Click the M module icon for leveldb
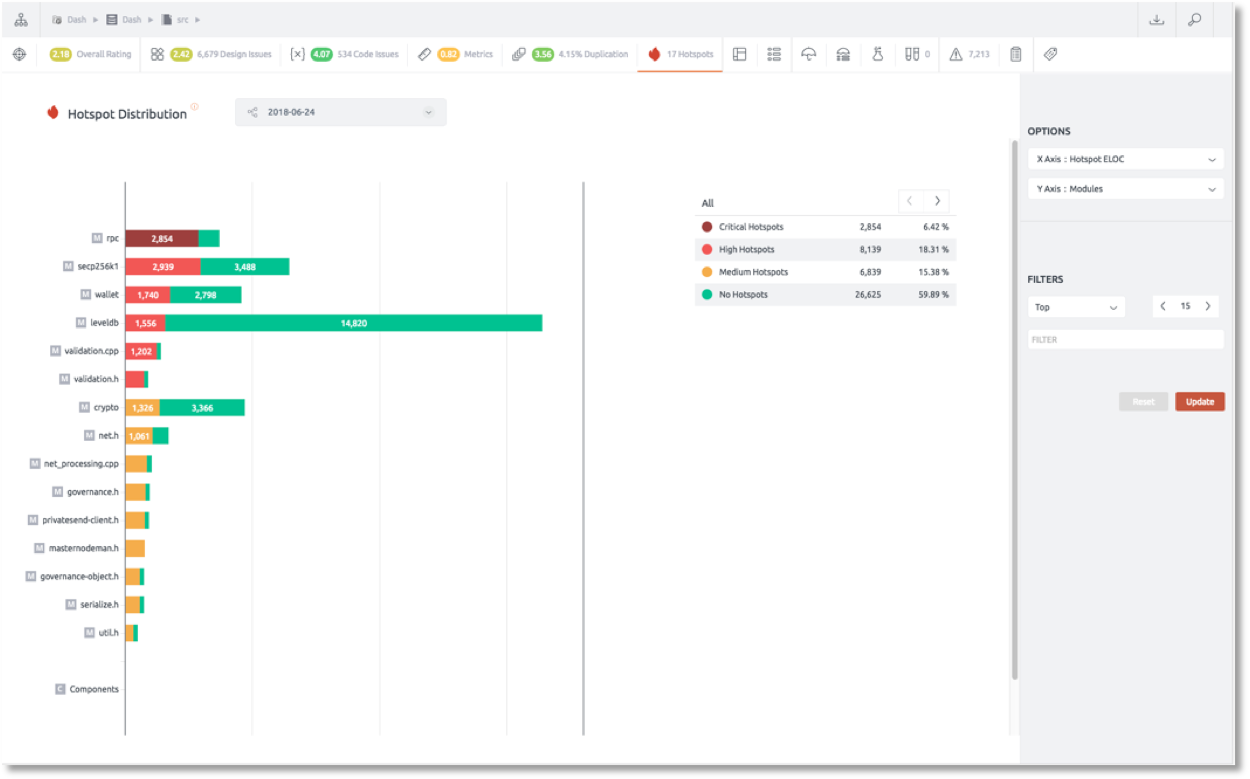1250x779 pixels. coord(81,323)
